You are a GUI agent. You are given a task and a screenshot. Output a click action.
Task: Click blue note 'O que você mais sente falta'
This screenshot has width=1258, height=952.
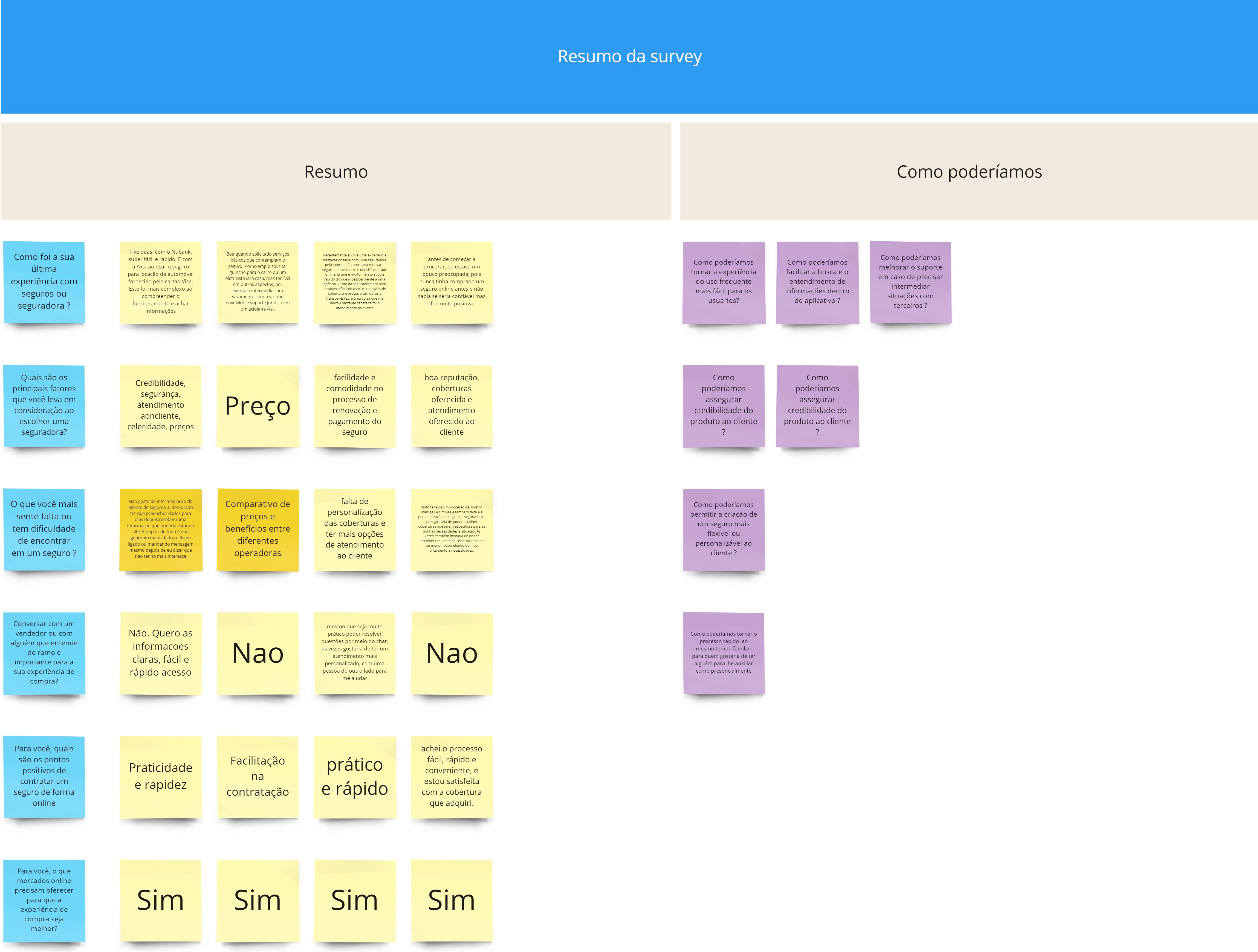pyautogui.click(x=44, y=529)
